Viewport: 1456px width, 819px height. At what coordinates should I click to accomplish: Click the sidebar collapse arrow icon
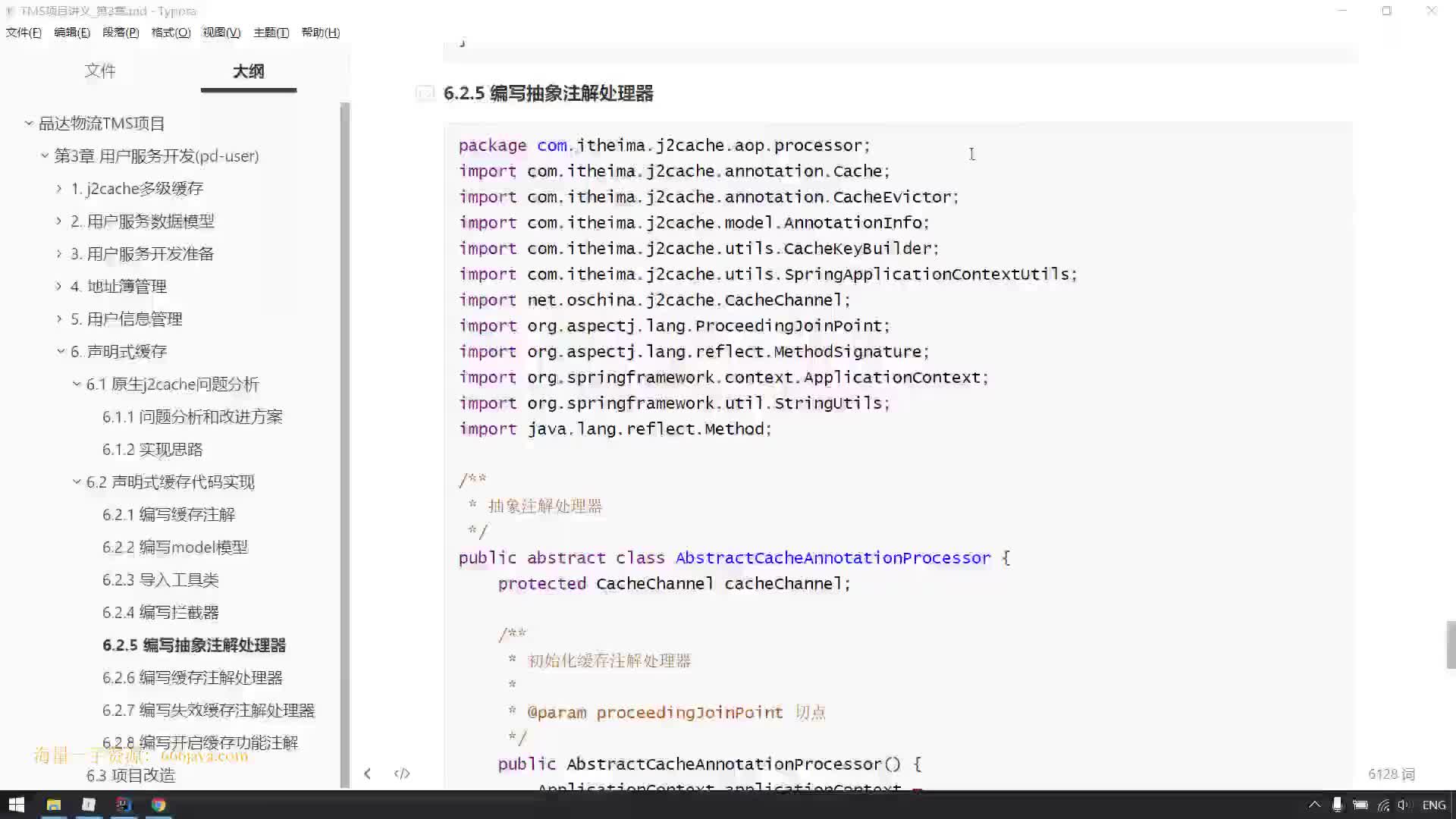pos(367,773)
